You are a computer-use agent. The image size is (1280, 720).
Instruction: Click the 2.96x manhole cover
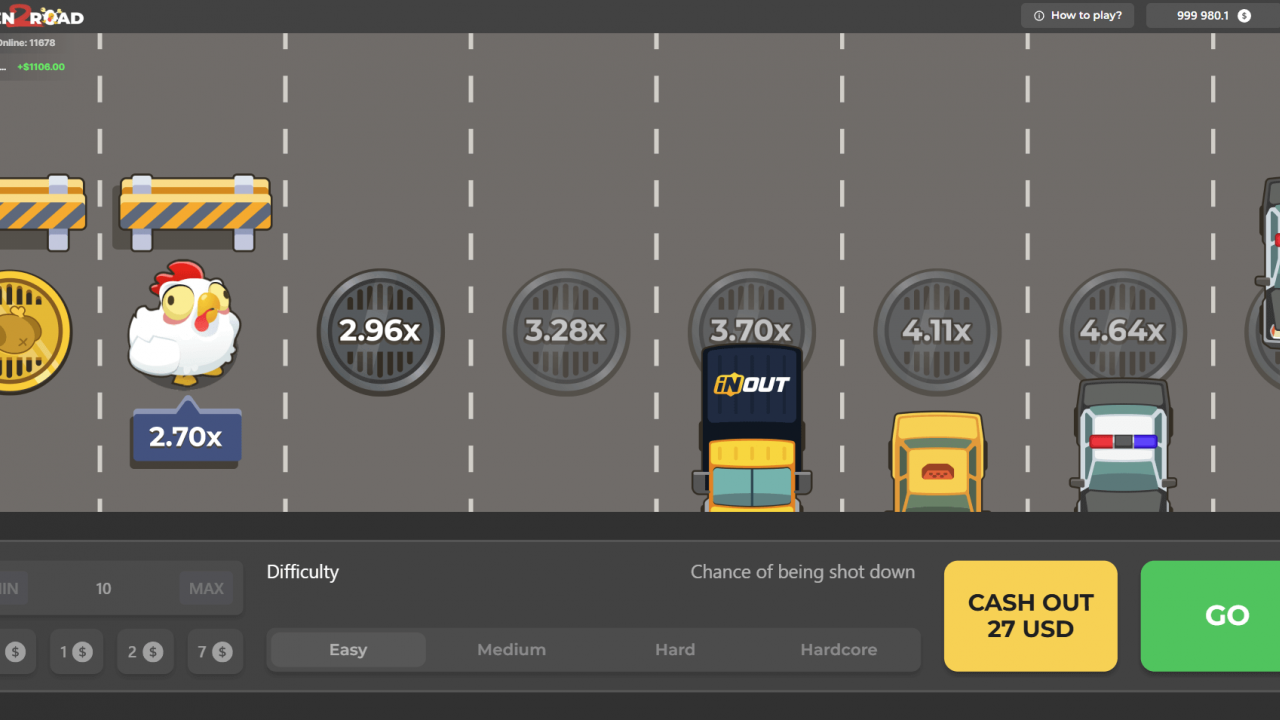point(380,331)
